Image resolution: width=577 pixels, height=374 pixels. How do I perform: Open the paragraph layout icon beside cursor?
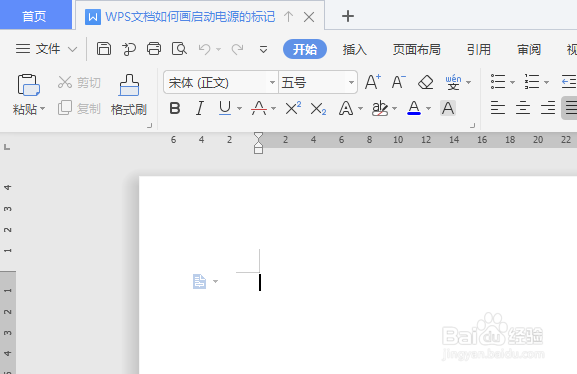(199, 282)
